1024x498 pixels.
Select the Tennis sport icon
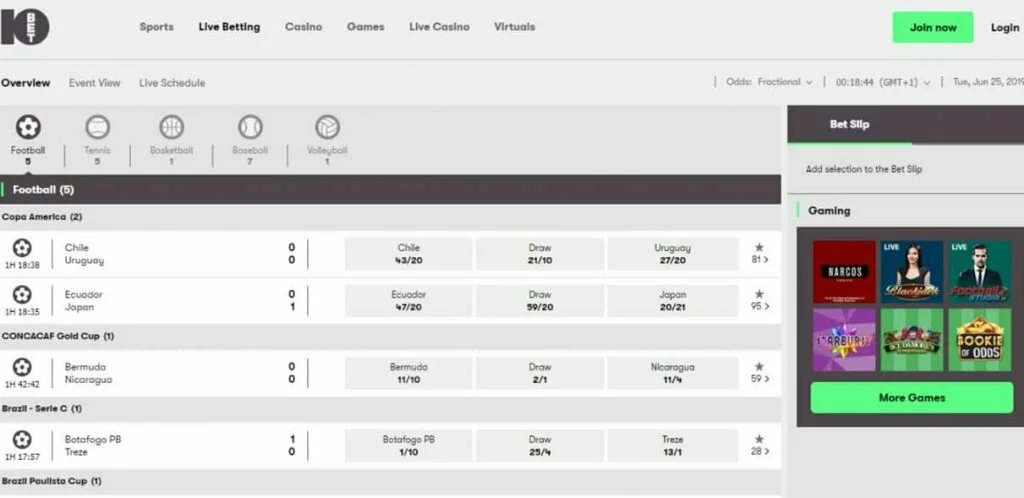(97, 128)
